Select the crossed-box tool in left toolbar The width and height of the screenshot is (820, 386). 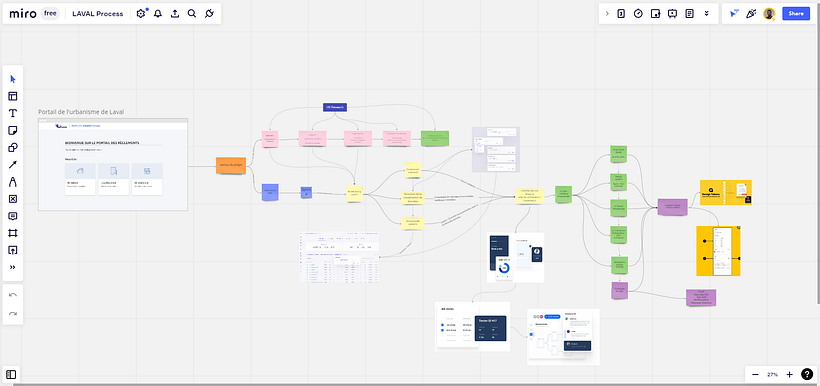pos(13,199)
